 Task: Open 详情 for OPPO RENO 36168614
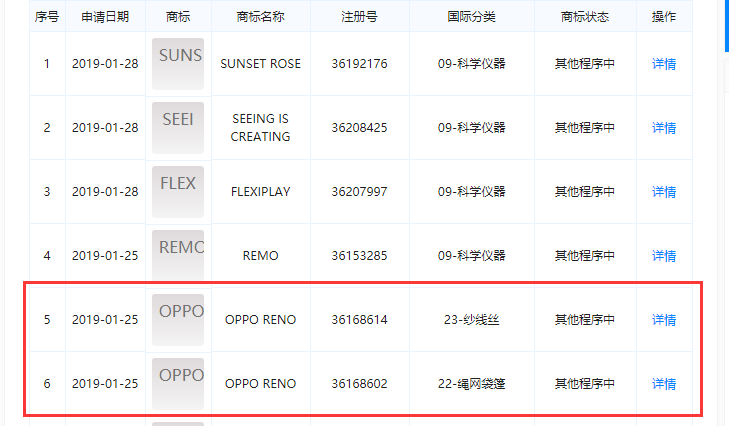663,320
